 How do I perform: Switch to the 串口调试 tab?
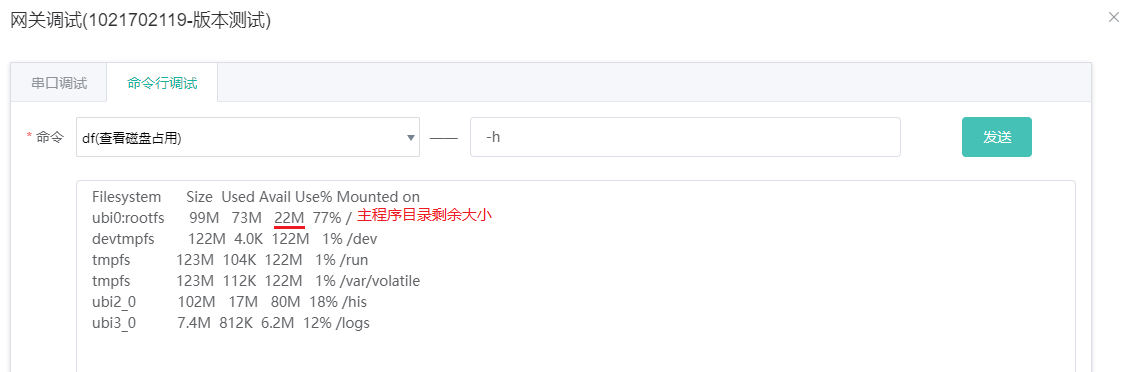pos(59,82)
